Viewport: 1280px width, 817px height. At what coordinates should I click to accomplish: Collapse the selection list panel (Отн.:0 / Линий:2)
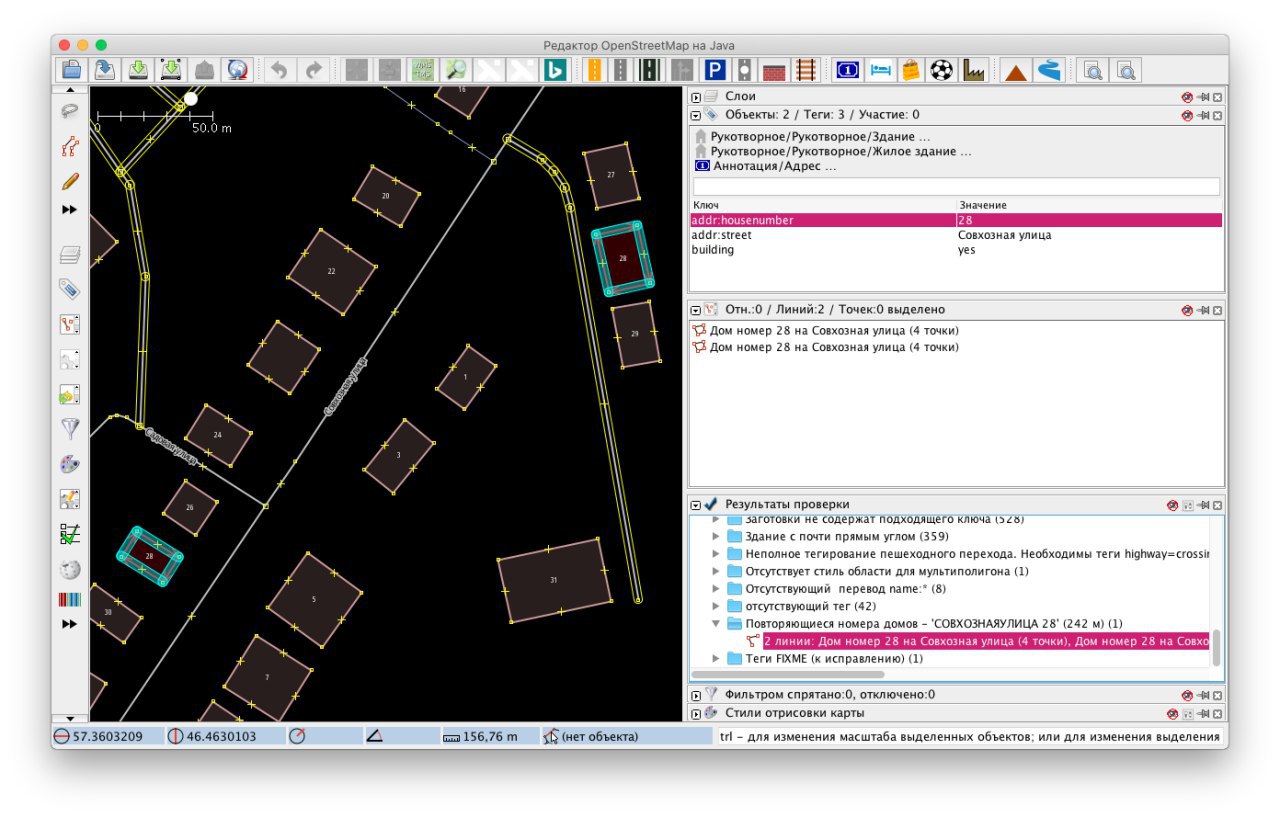click(x=696, y=310)
